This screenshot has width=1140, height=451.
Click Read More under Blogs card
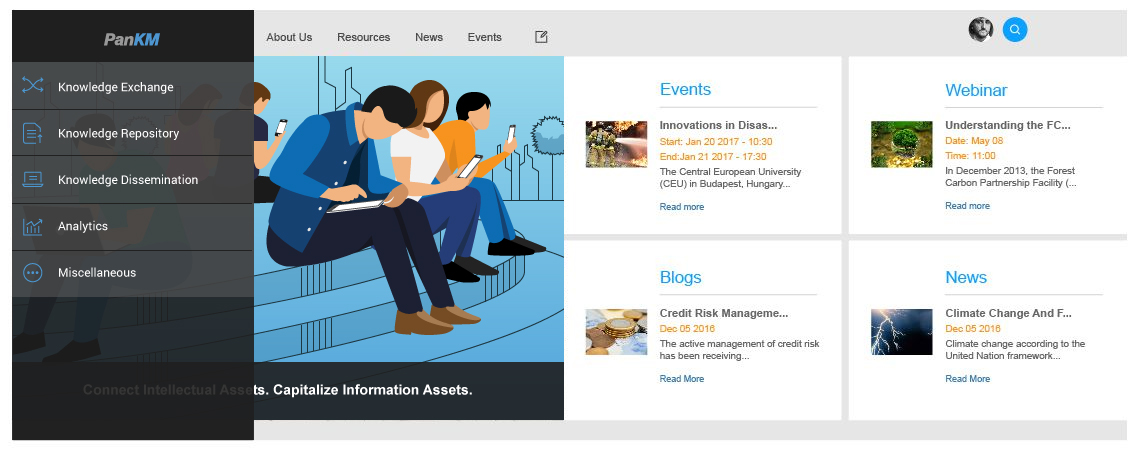click(682, 379)
